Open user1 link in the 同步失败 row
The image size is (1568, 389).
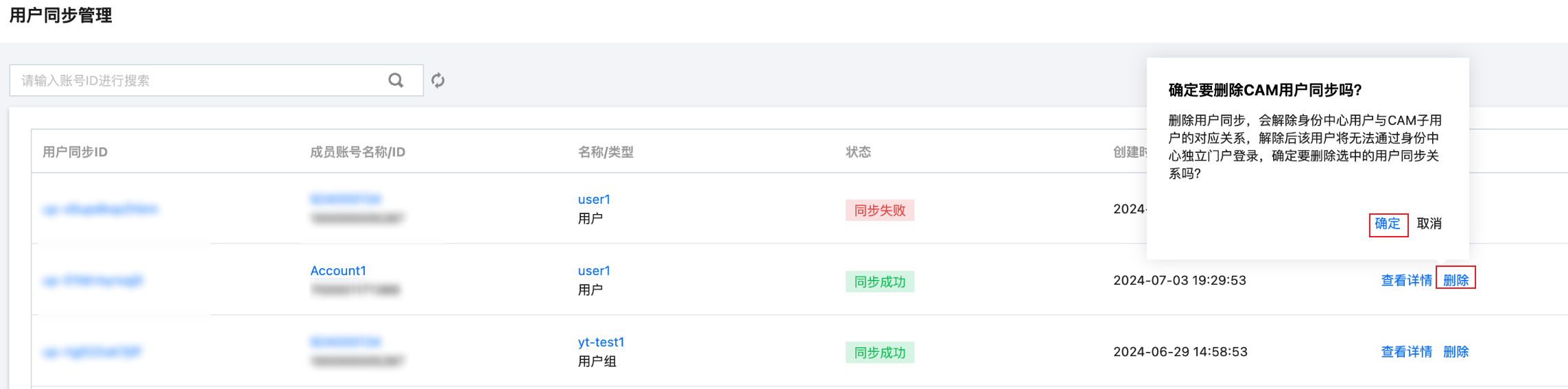[x=594, y=200]
